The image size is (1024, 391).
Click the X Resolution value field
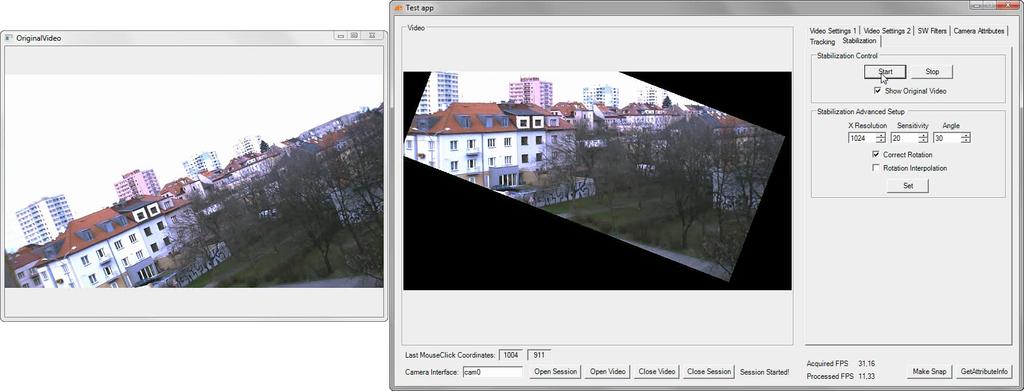(861, 138)
